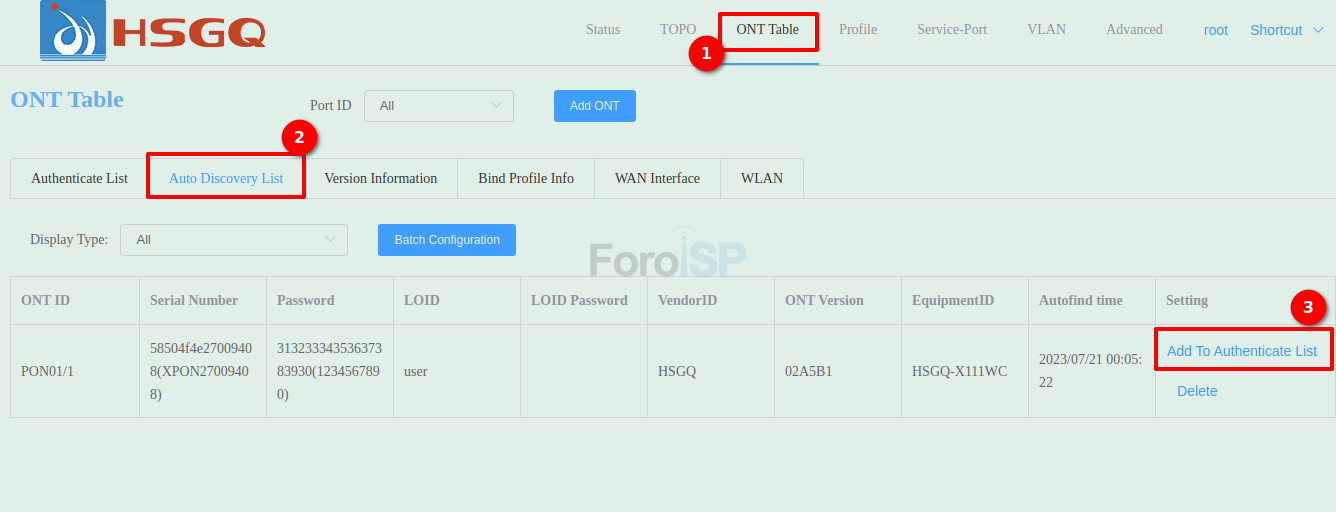
Task: Navigate to Service-Port section
Action: coord(951,30)
